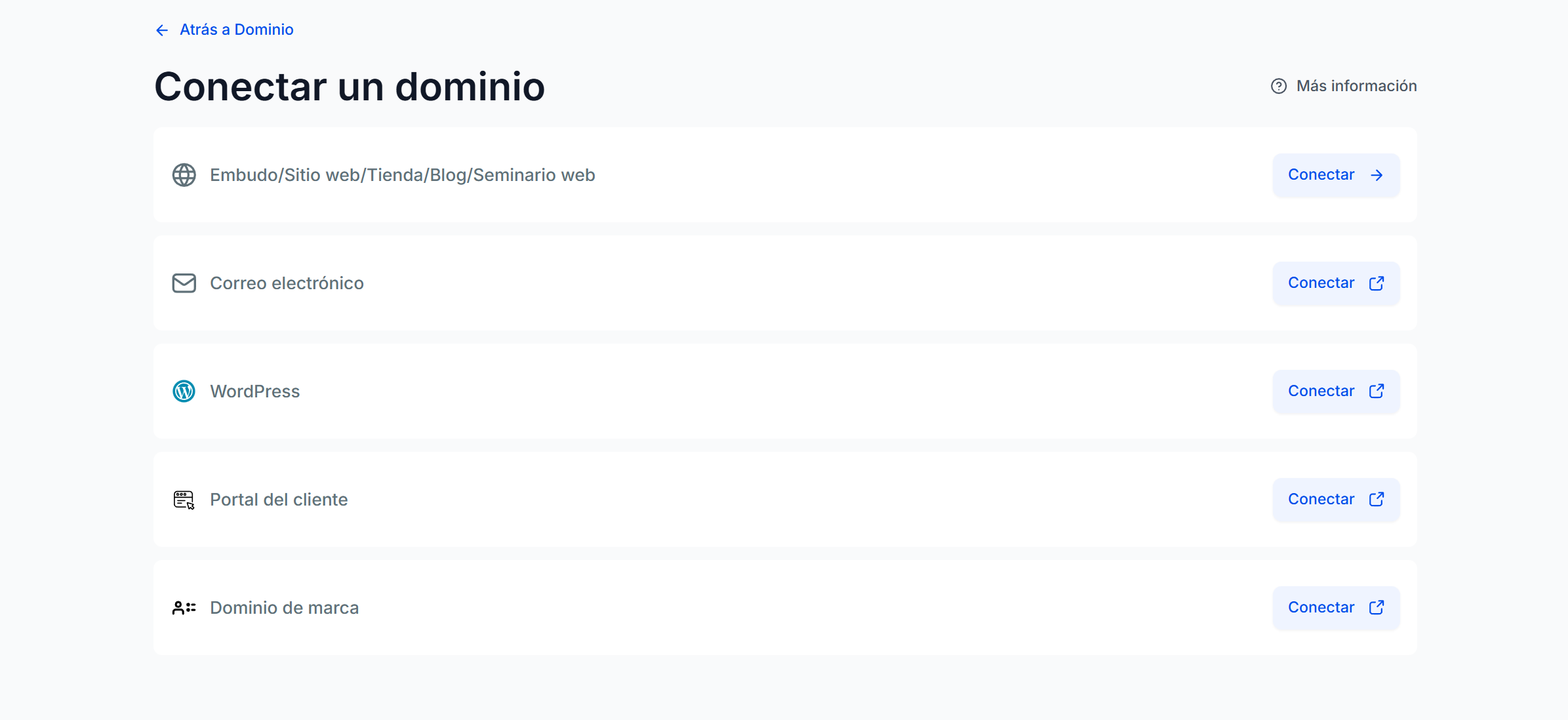The width and height of the screenshot is (1568, 720).
Task: Click the arrow icon in the Embudo Conectar button
Action: pyautogui.click(x=1377, y=175)
